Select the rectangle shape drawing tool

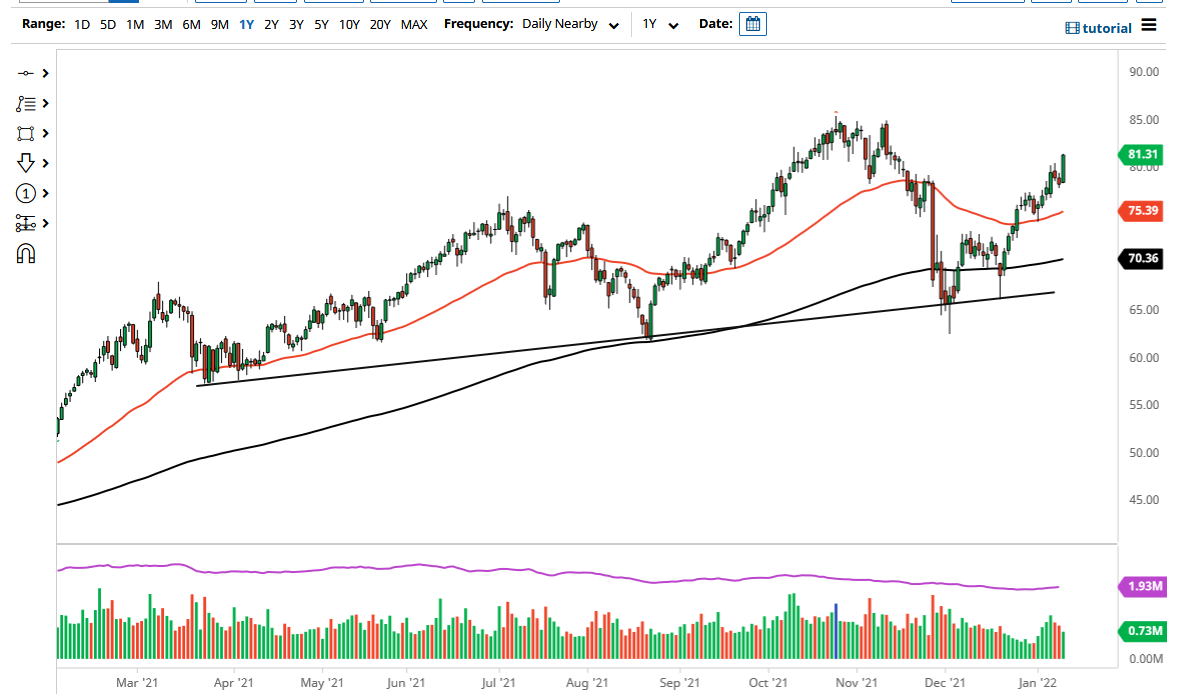click(26, 133)
